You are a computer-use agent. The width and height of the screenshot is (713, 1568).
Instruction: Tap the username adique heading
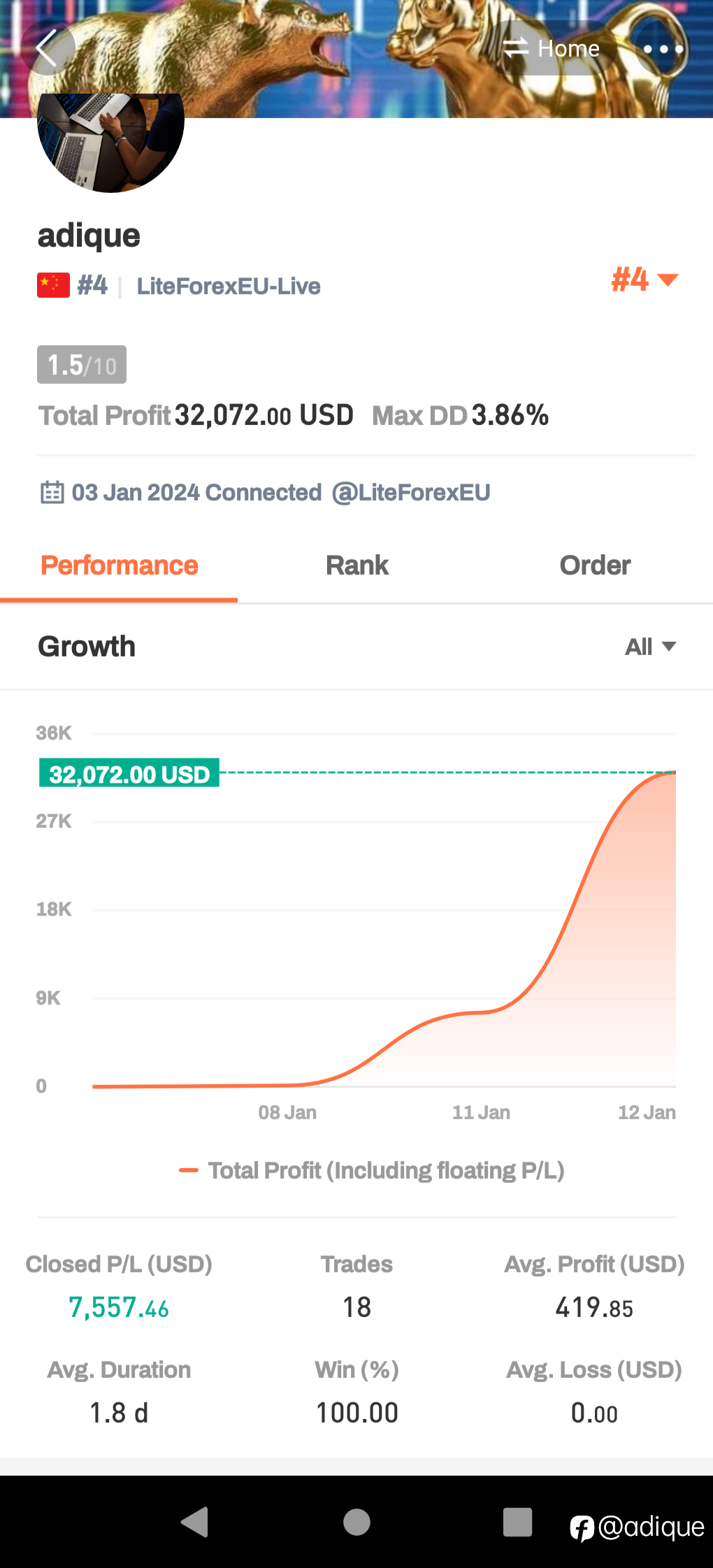click(x=89, y=236)
